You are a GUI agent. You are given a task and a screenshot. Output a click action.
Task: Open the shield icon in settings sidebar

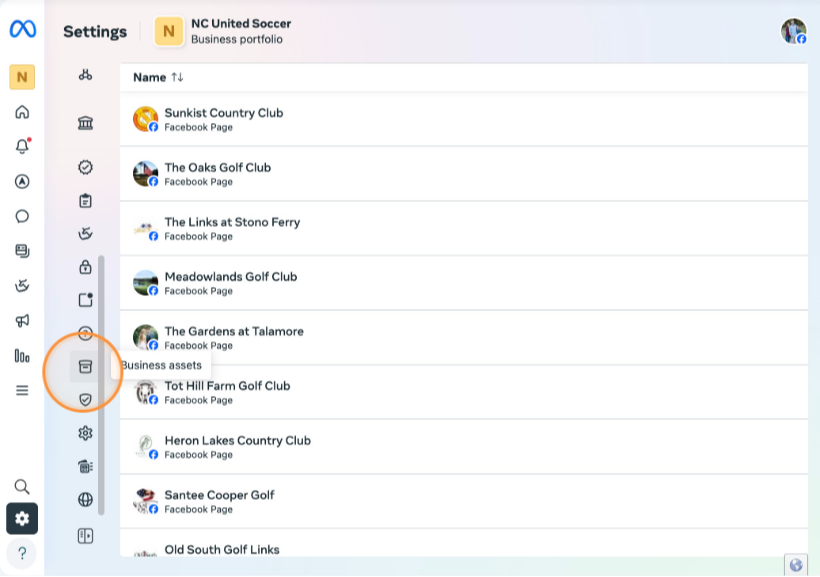coord(85,400)
